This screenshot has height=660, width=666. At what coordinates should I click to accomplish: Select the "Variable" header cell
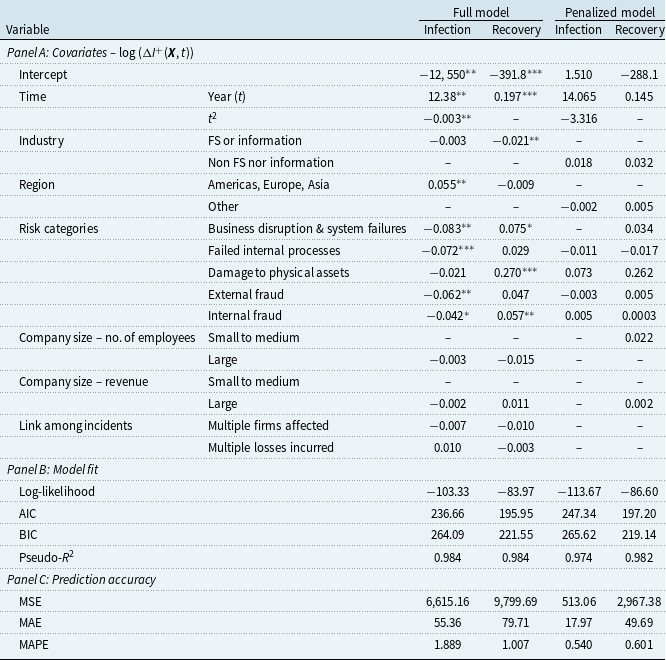28,30
